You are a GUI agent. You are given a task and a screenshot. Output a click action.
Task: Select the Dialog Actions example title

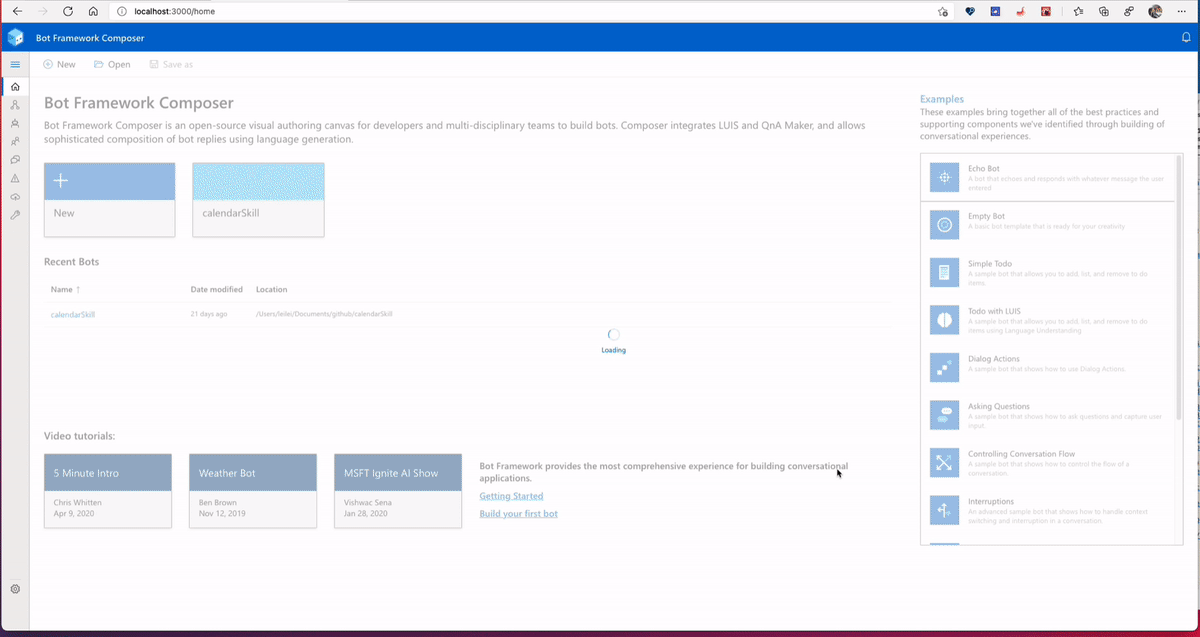pyautogui.click(x=994, y=359)
